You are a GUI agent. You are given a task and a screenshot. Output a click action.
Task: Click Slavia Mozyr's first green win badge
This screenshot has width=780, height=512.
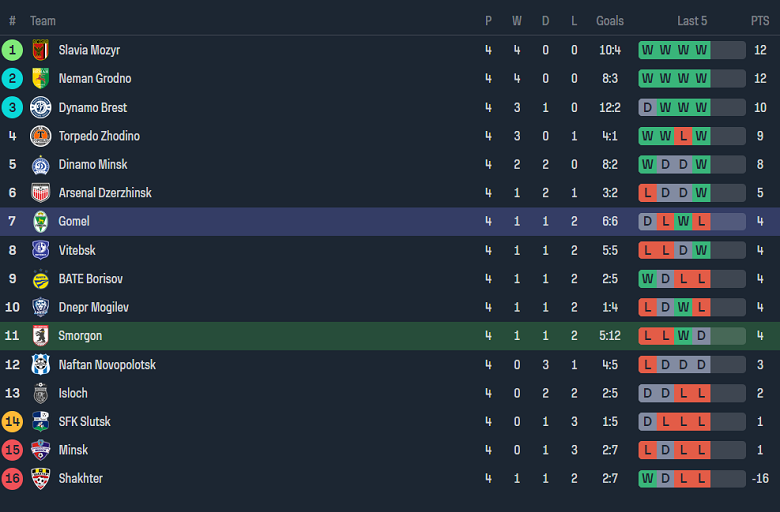648,50
